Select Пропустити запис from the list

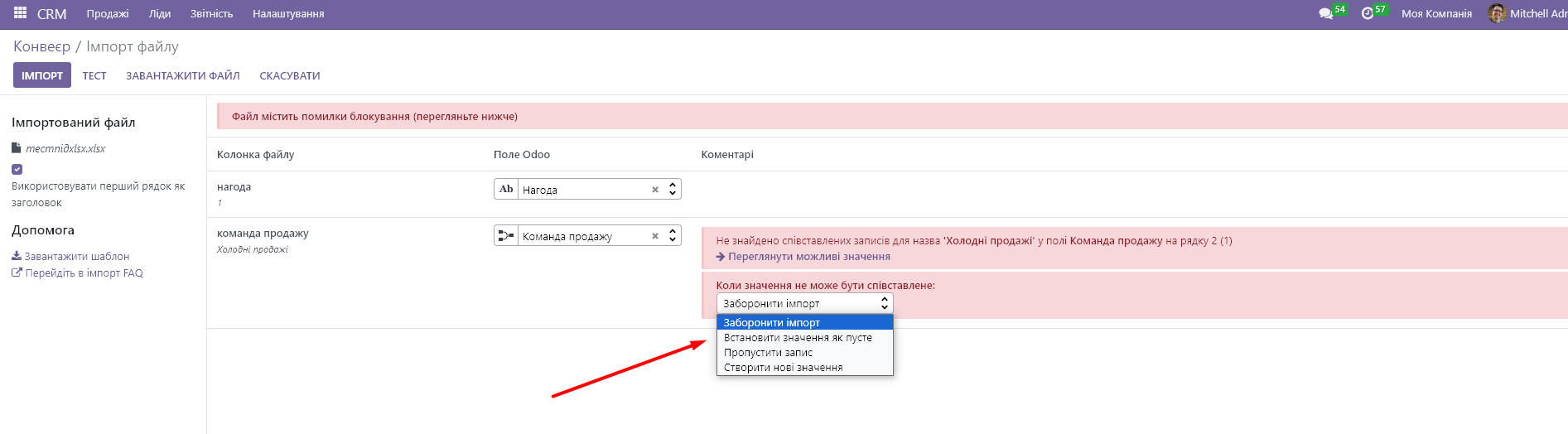click(768, 353)
